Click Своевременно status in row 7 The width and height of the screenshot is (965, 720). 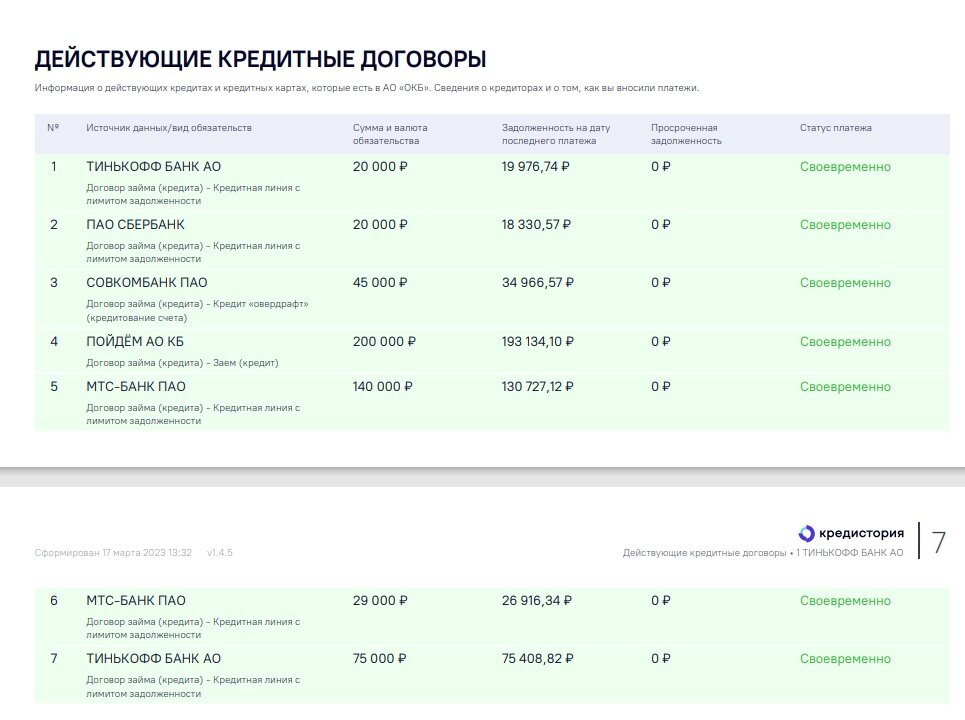click(x=845, y=658)
